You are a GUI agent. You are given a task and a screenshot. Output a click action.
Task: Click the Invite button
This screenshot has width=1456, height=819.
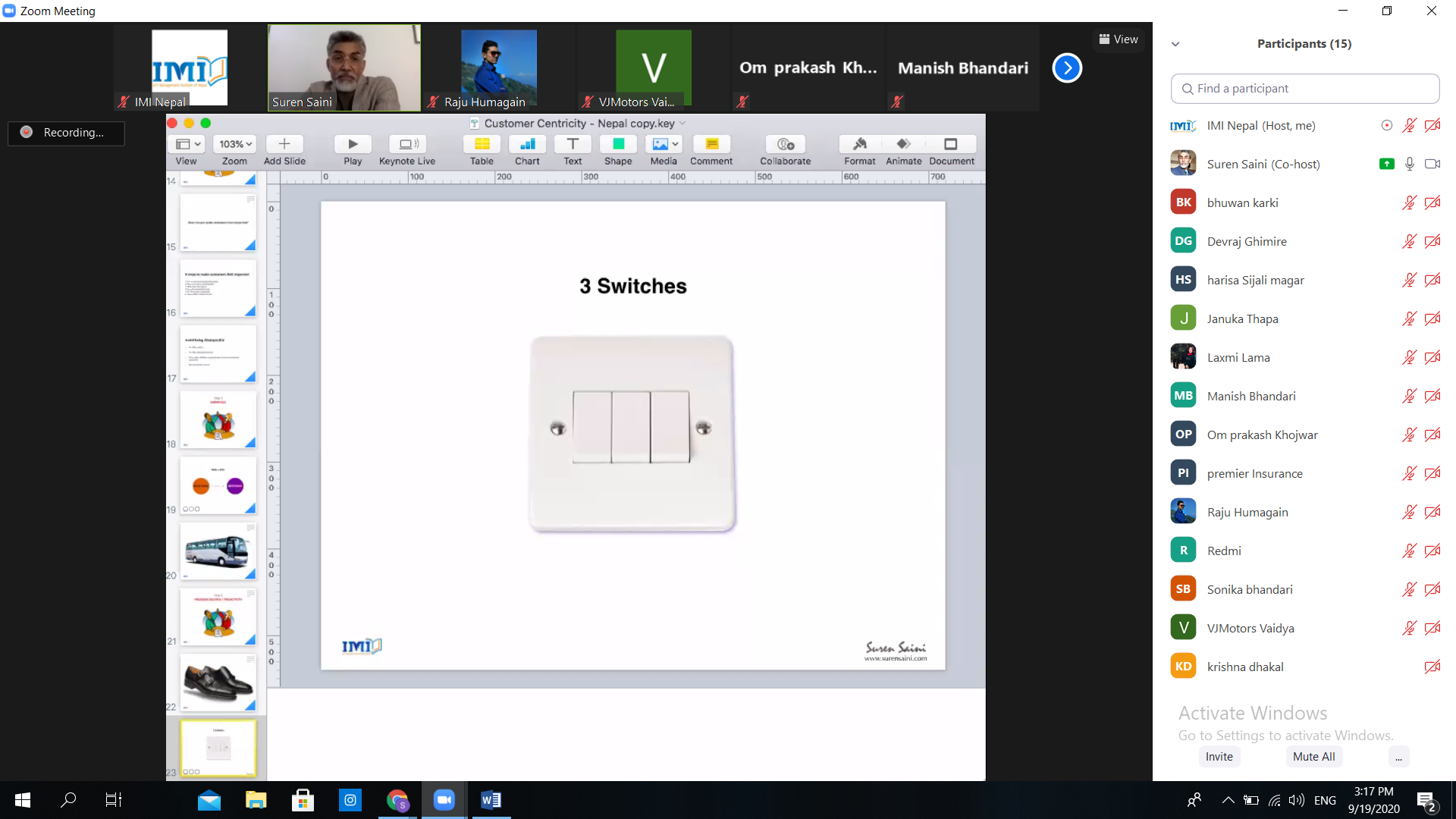click(x=1219, y=757)
